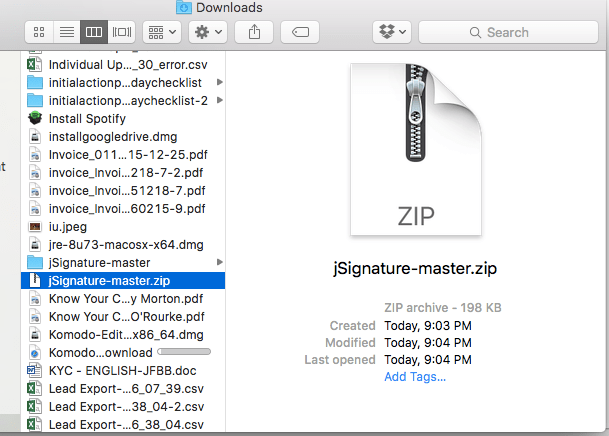Click Add Tags… link in preview

tap(415, 377)
